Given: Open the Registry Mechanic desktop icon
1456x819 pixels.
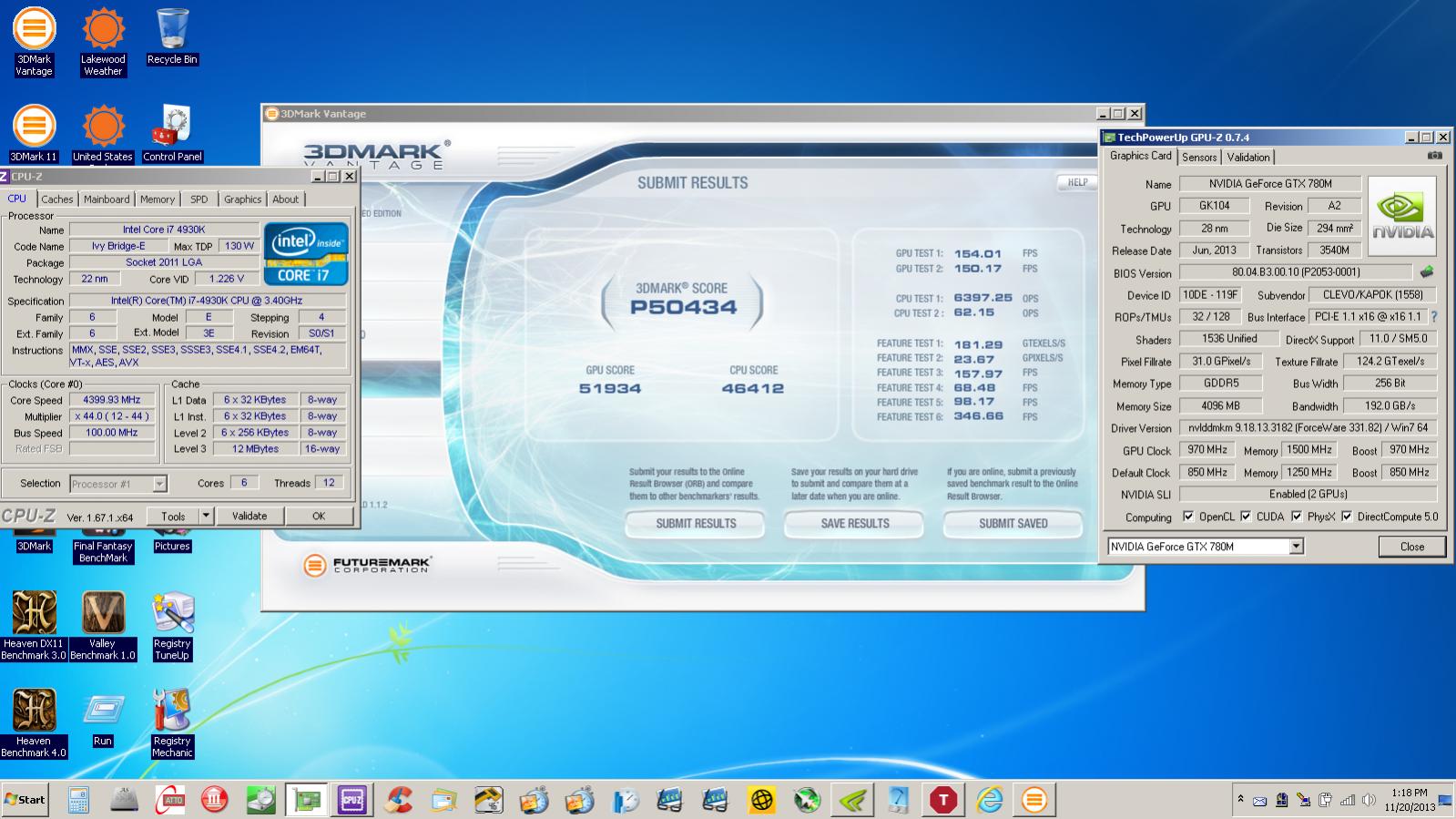Looking at the screenshot, I should pos(172,722).
